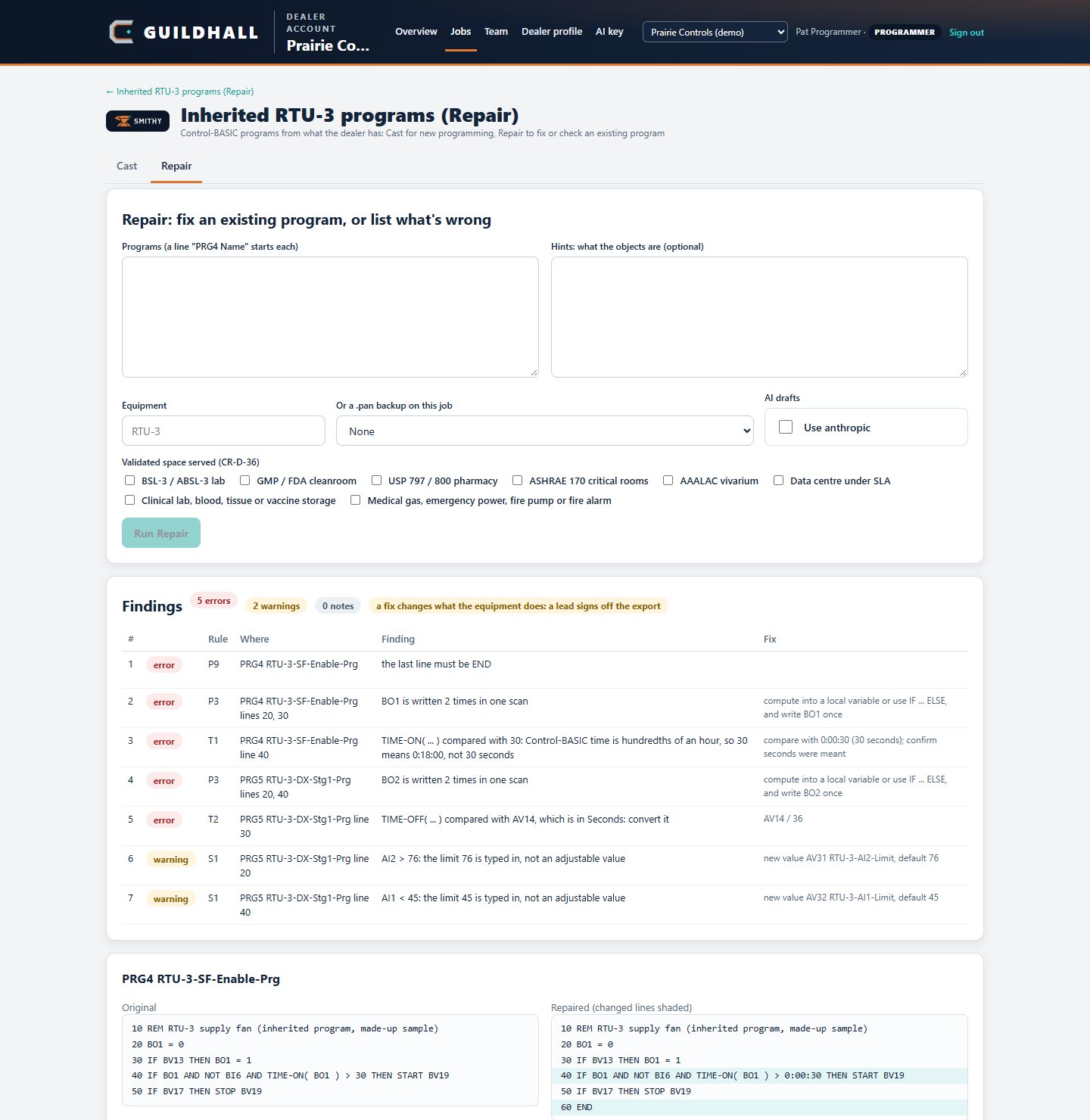Go back to Inherited RTU-3 programs link
This screenshot has width=1090, height=1120.
(179, 92)
